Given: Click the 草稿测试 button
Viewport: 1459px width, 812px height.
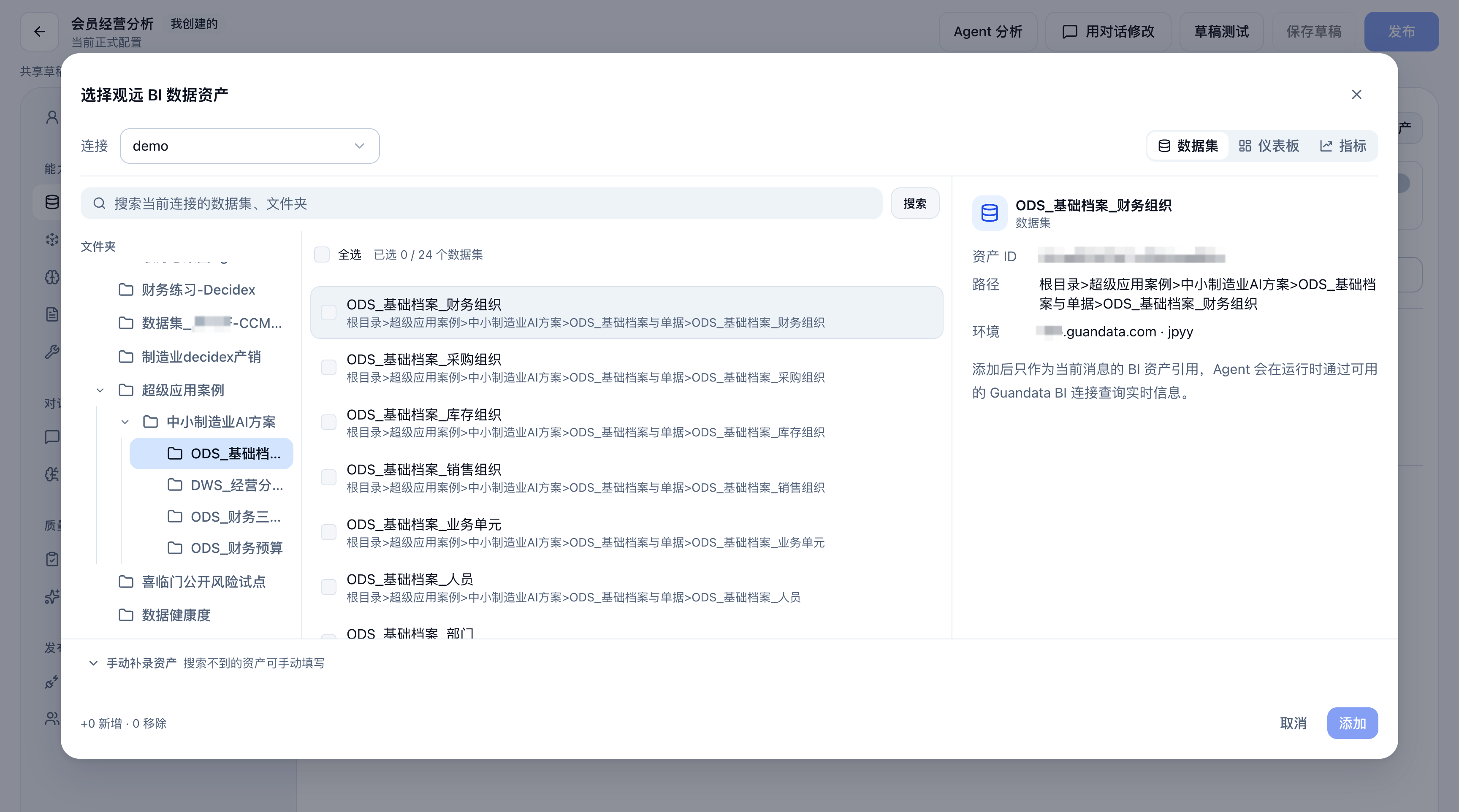Looking at the screenshot, I should click(1221, 32).
